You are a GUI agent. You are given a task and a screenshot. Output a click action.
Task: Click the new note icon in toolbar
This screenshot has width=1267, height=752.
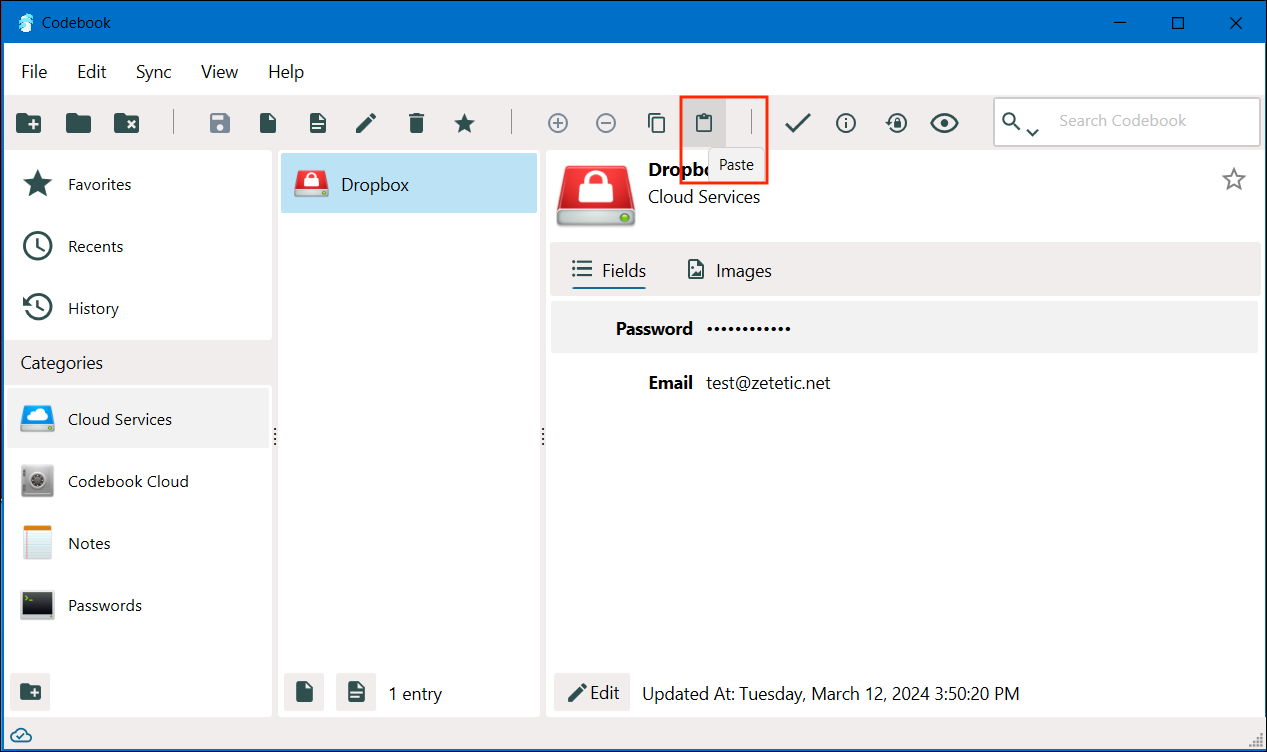pyautogui.click(x=317, y=123)
